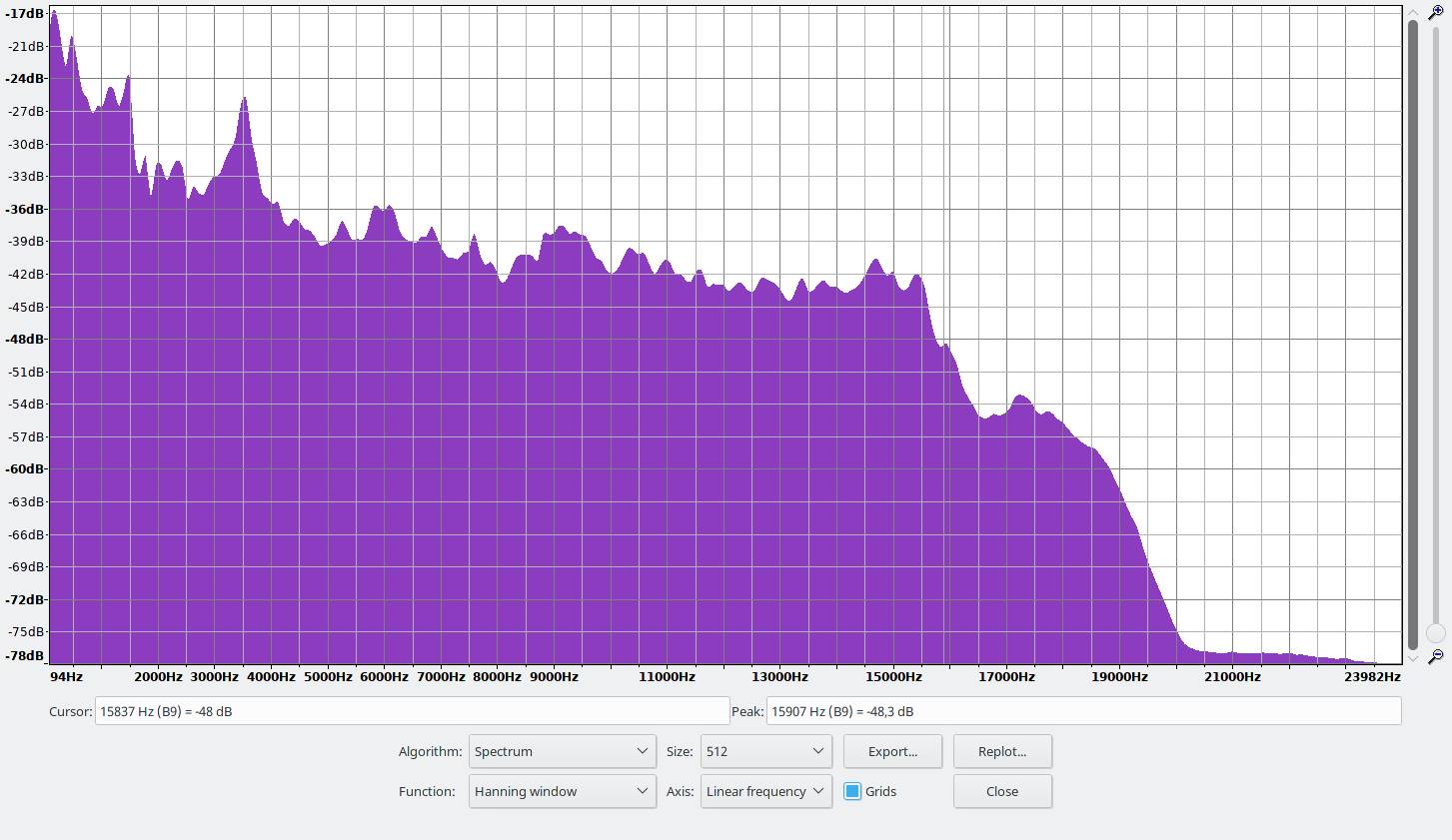Click the 7000Hz label on frequency axis
Viewport: 1452px width, 840px height.
(441, 676)
